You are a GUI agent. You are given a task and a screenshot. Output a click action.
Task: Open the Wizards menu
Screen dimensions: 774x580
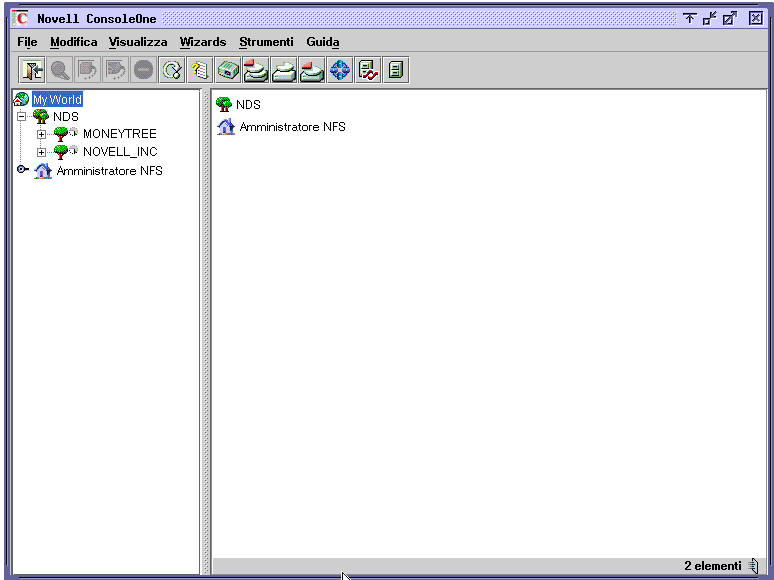(x=203, y=42)
